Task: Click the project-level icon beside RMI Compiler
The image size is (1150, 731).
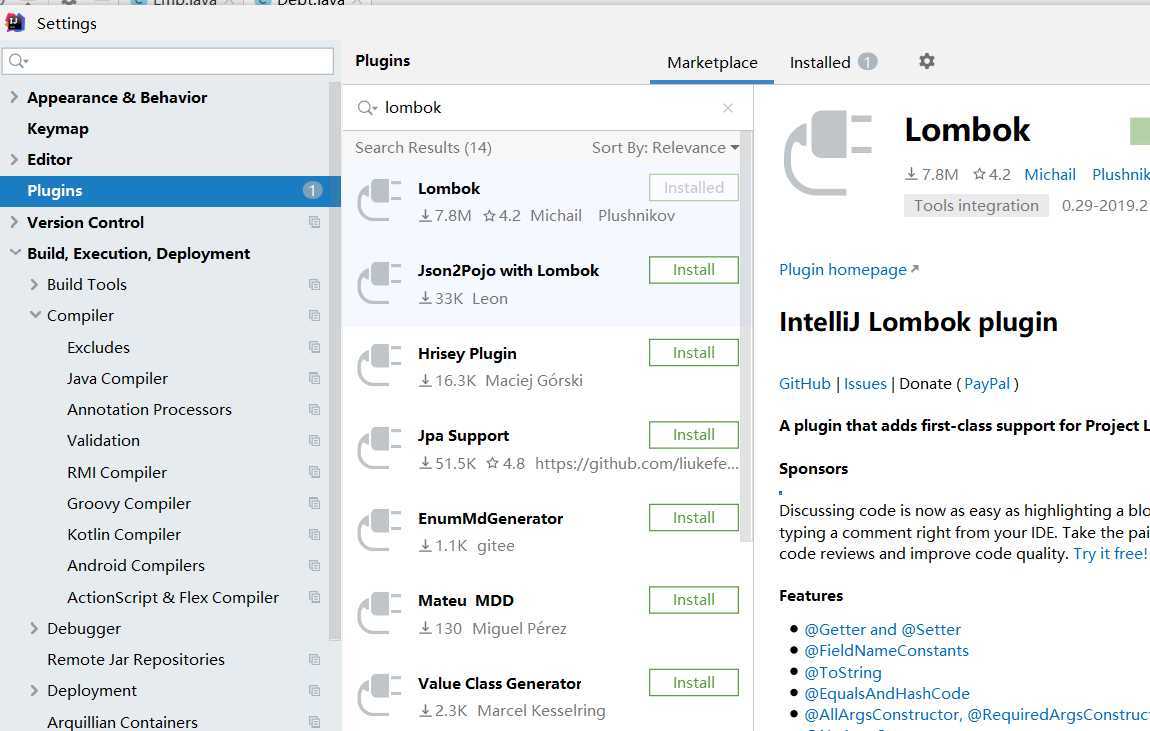Action: (315, 472)
